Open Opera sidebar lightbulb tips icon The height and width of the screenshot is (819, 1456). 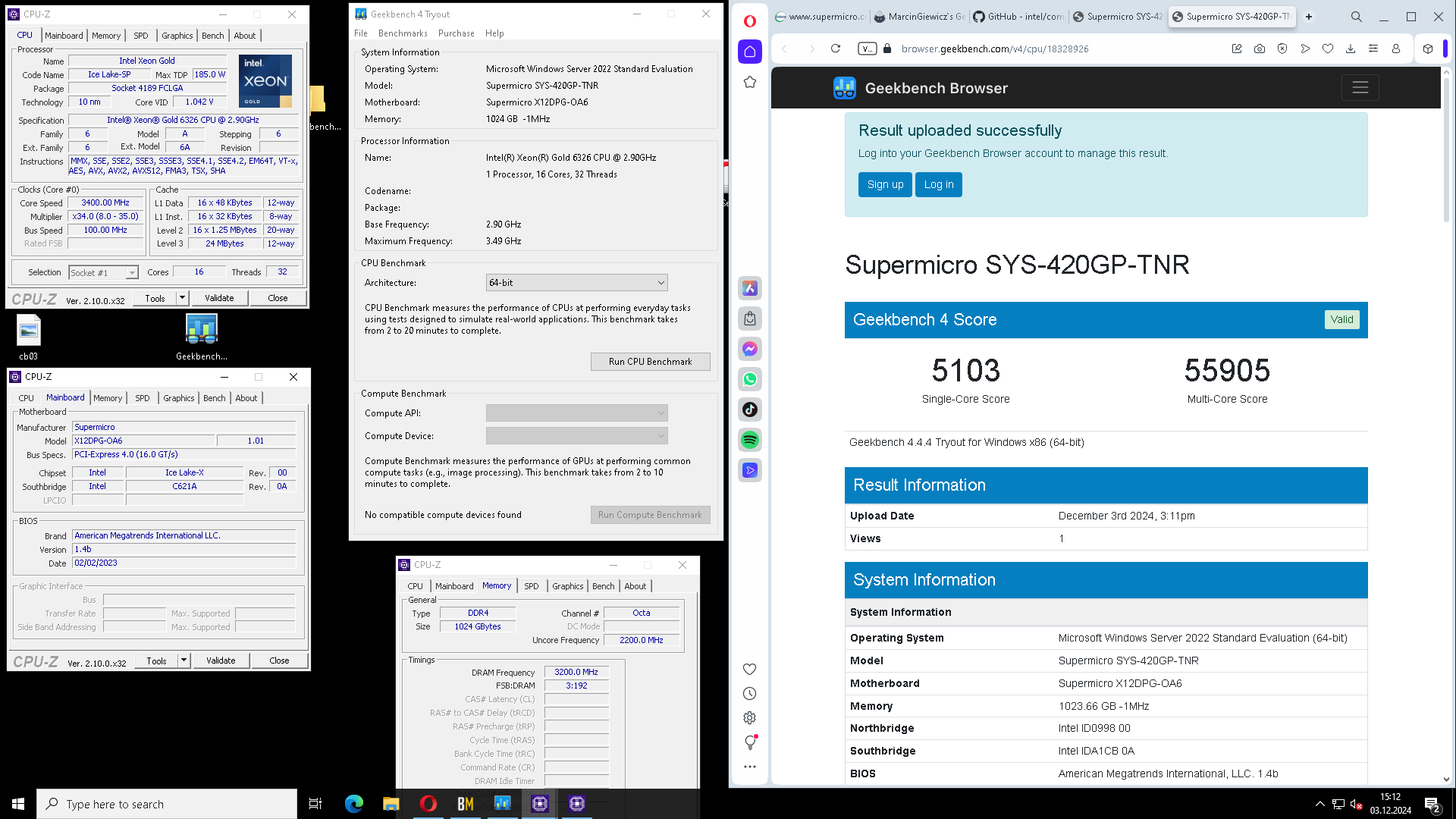click(750, 742)
